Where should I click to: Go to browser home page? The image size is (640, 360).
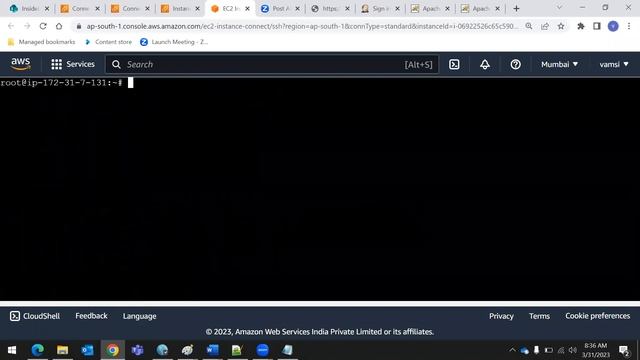coord(59,26)
